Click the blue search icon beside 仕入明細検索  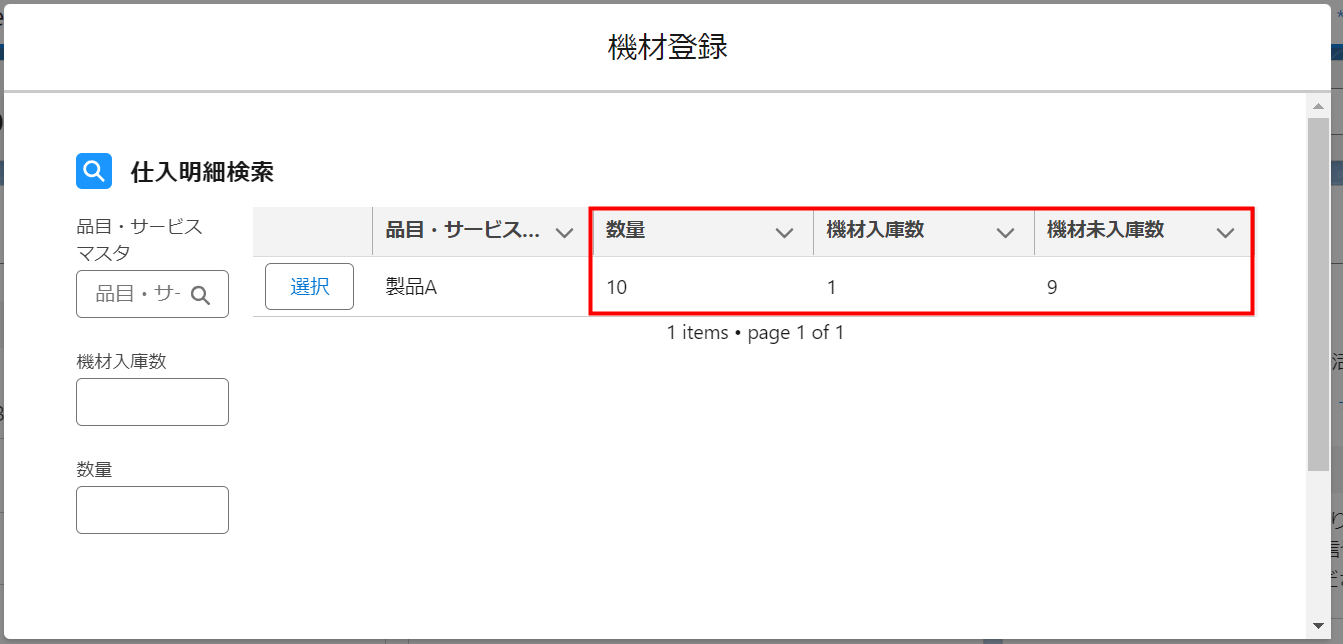point(94,171)
